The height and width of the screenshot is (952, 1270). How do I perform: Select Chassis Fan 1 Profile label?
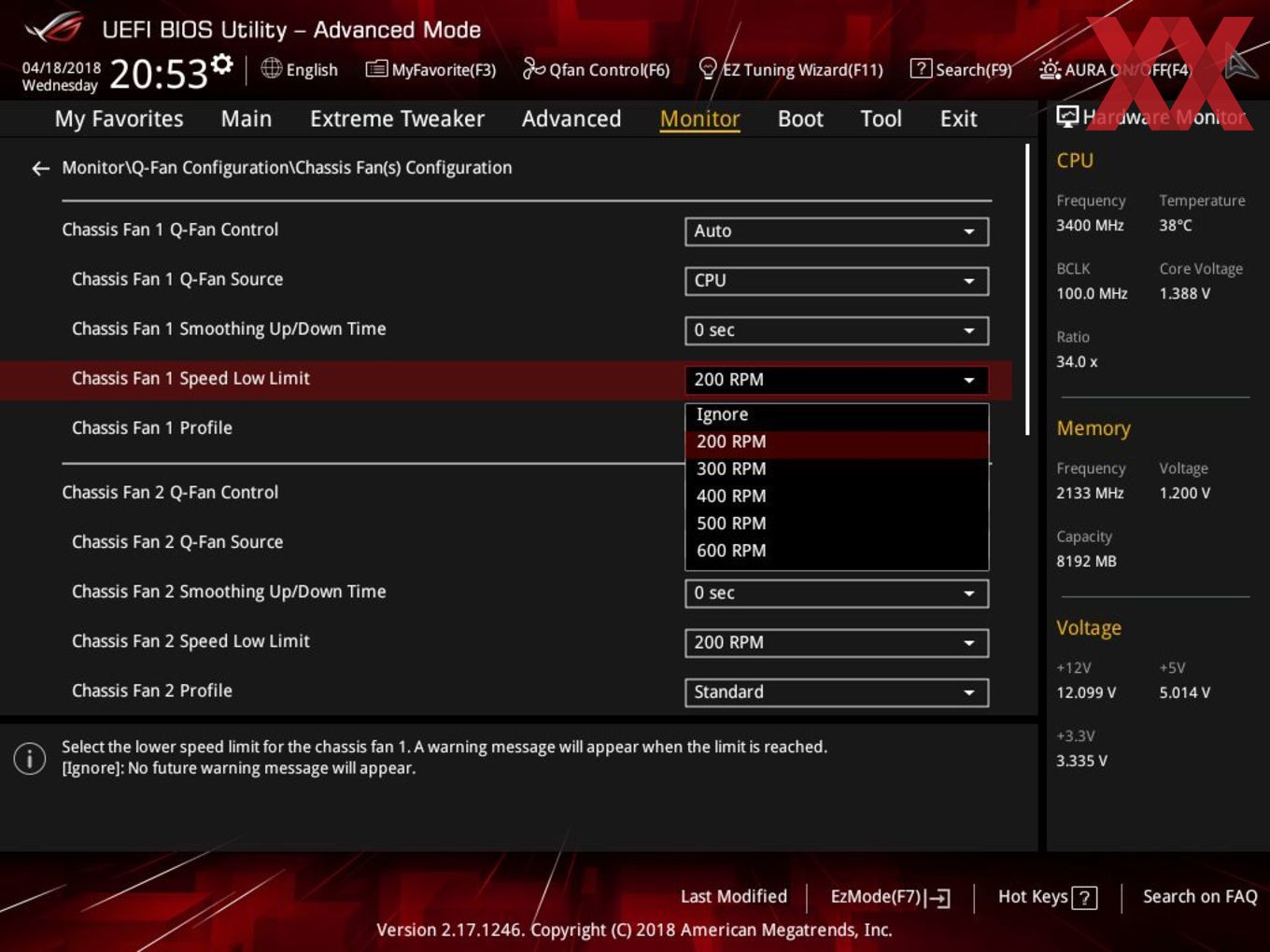coord(152,427)
